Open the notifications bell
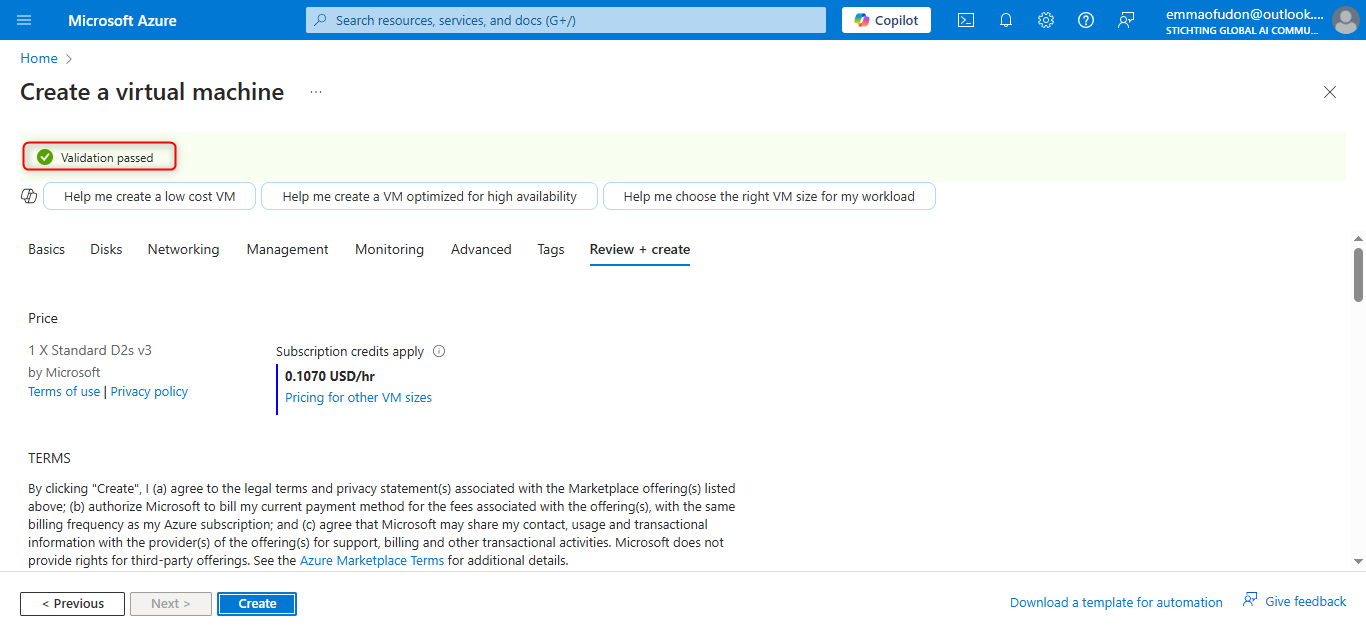The image size is (1366, 641). point(1006,20)
